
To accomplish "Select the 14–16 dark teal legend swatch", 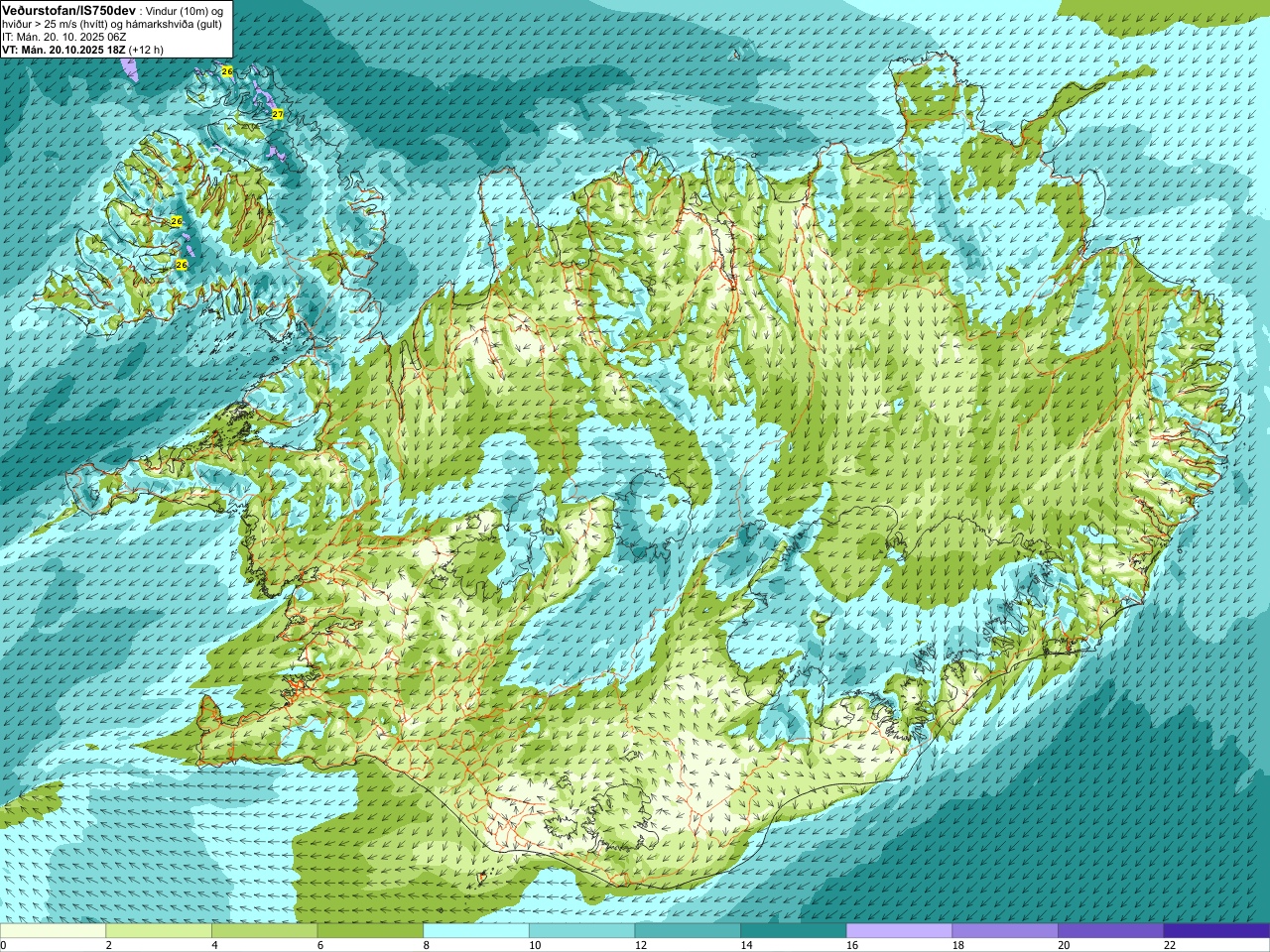I will click(x=794, y=931).
